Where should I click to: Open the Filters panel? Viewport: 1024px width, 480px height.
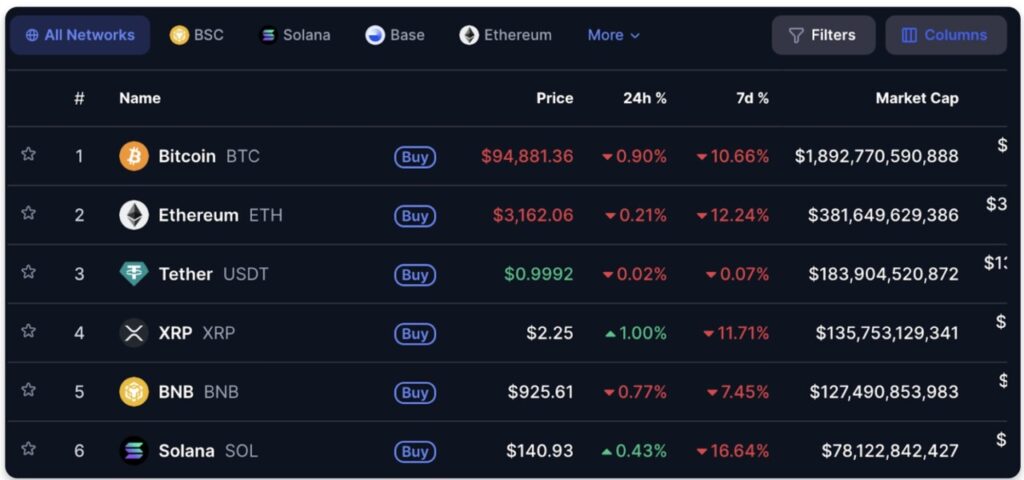click(822, 35)
